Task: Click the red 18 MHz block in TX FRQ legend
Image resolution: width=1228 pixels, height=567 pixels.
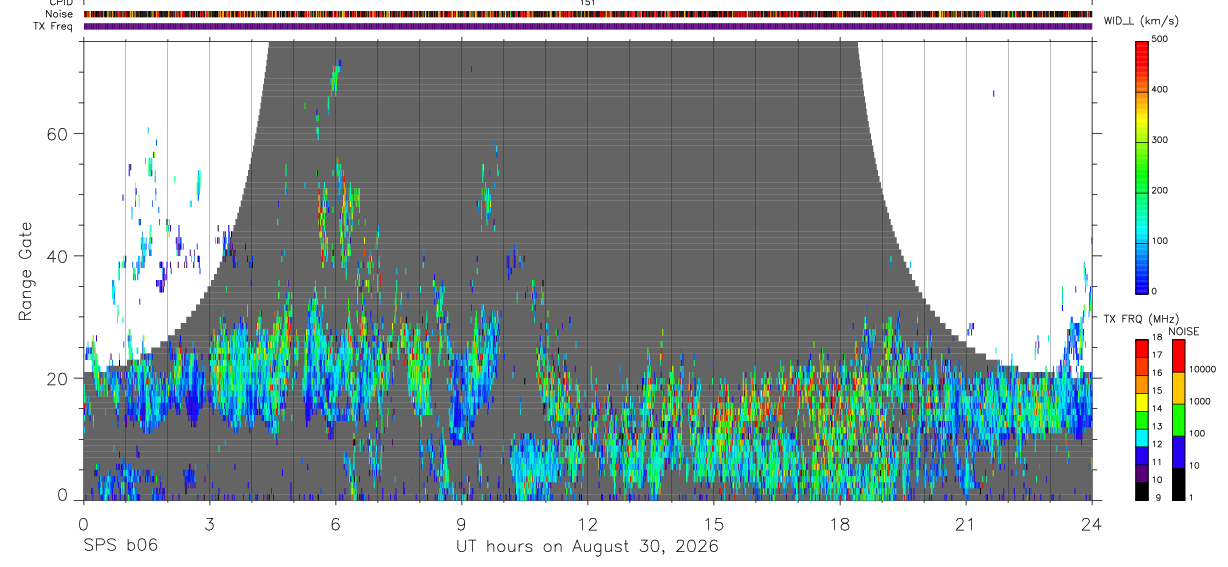Action: 1142,347
